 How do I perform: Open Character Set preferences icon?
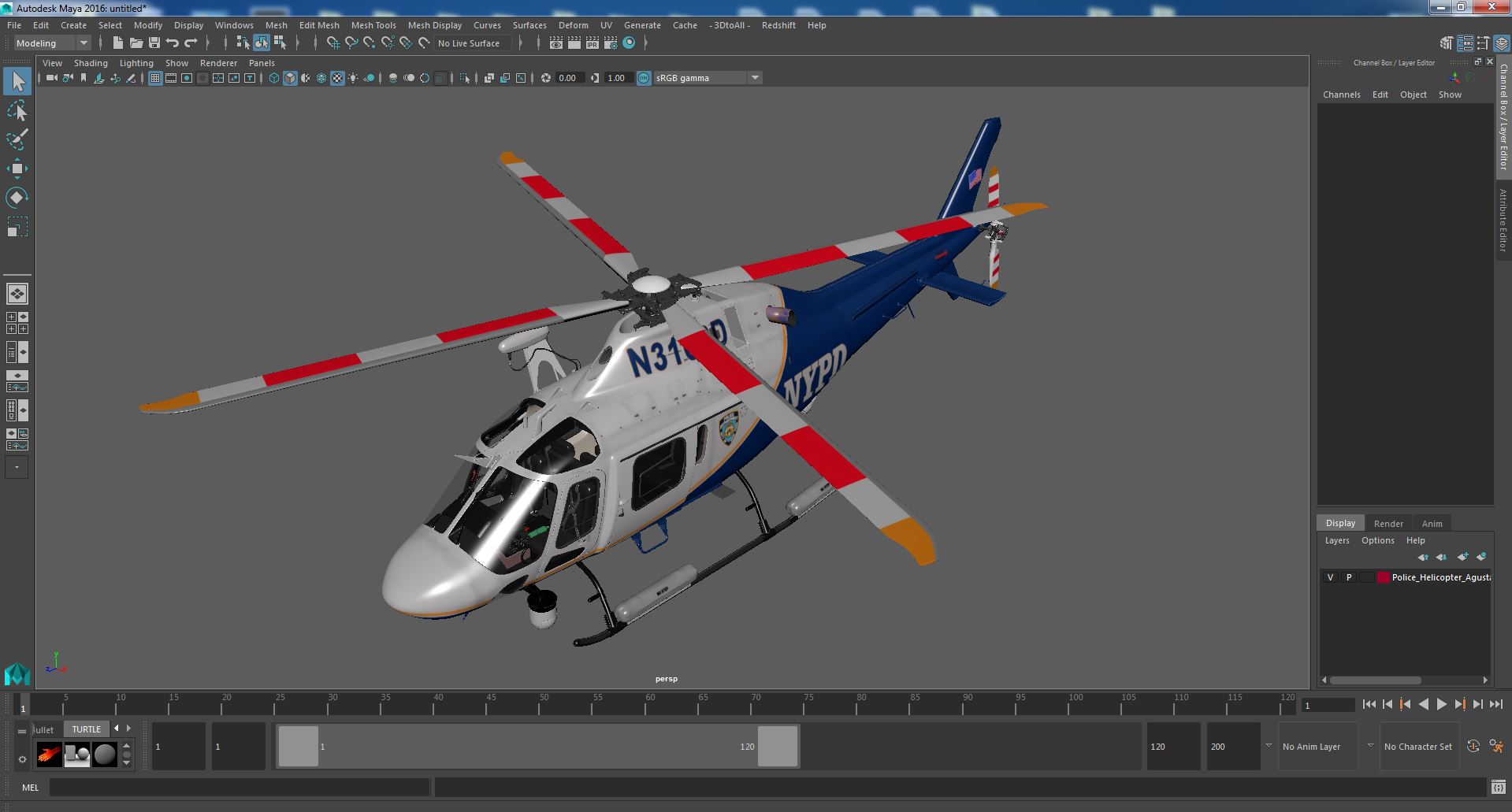point(1496,746)
